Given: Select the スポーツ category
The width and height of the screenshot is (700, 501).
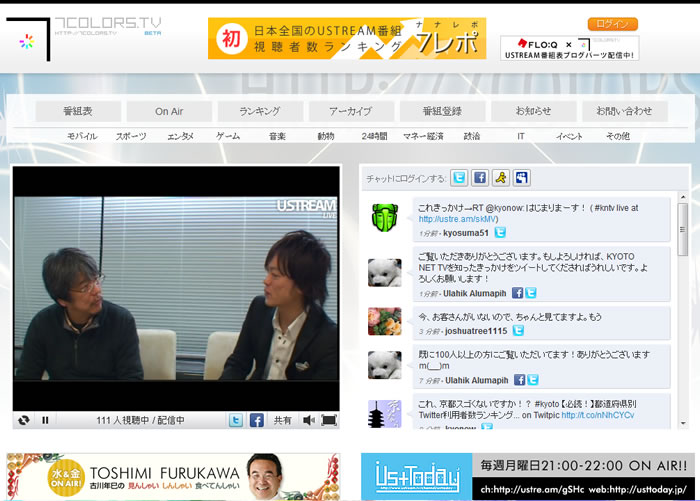Looking at the screenshot, I should 131,136.
